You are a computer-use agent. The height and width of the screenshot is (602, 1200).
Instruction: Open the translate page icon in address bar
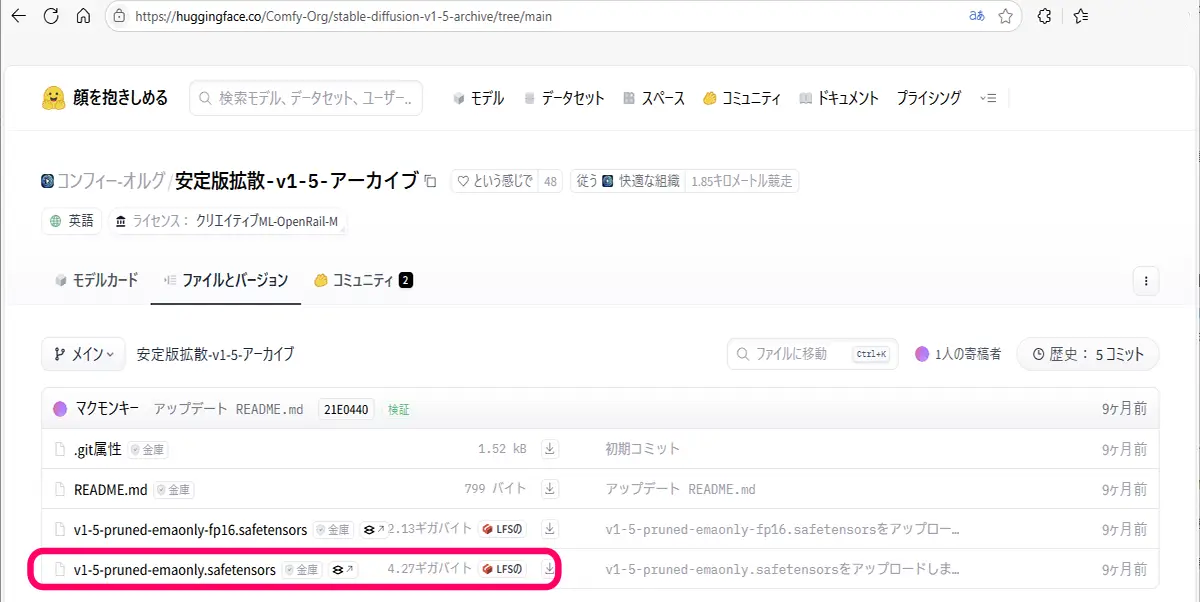[976, 16]
